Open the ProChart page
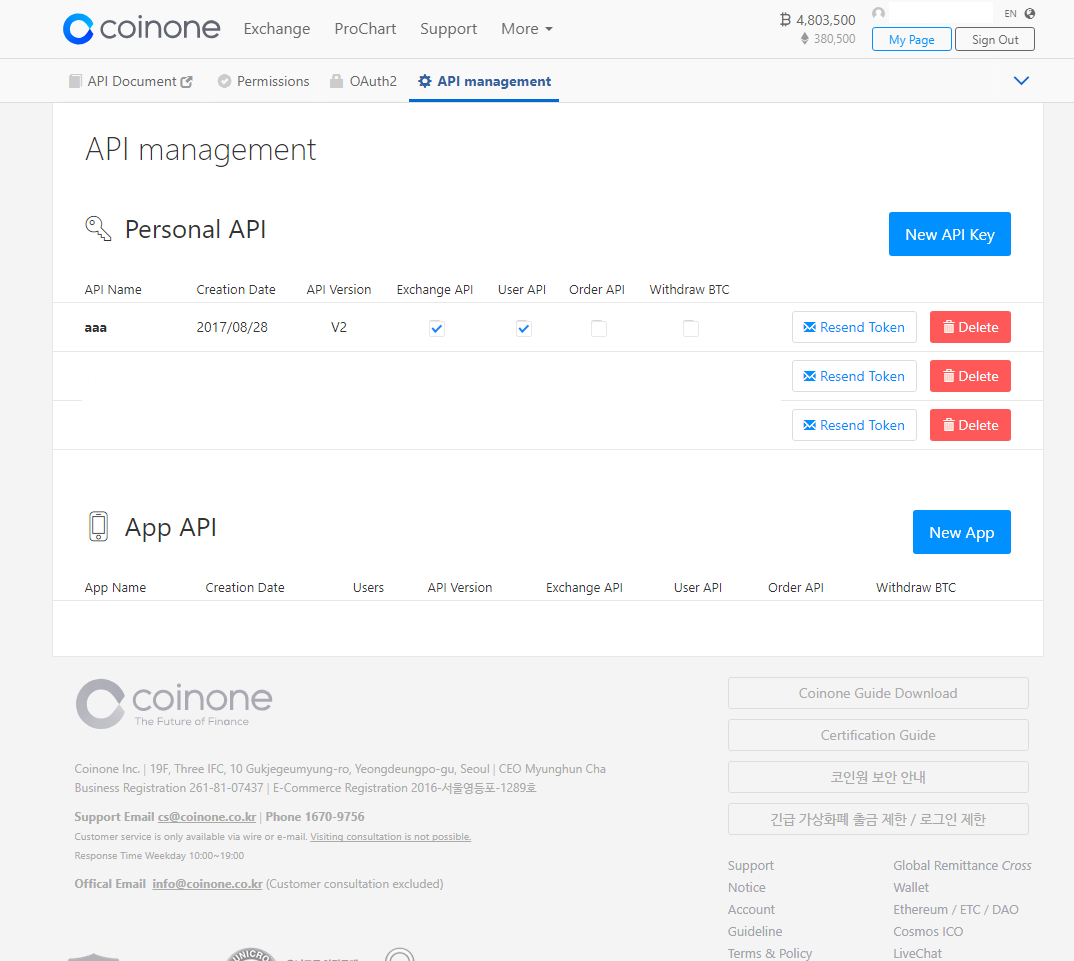 click(365, 29)
